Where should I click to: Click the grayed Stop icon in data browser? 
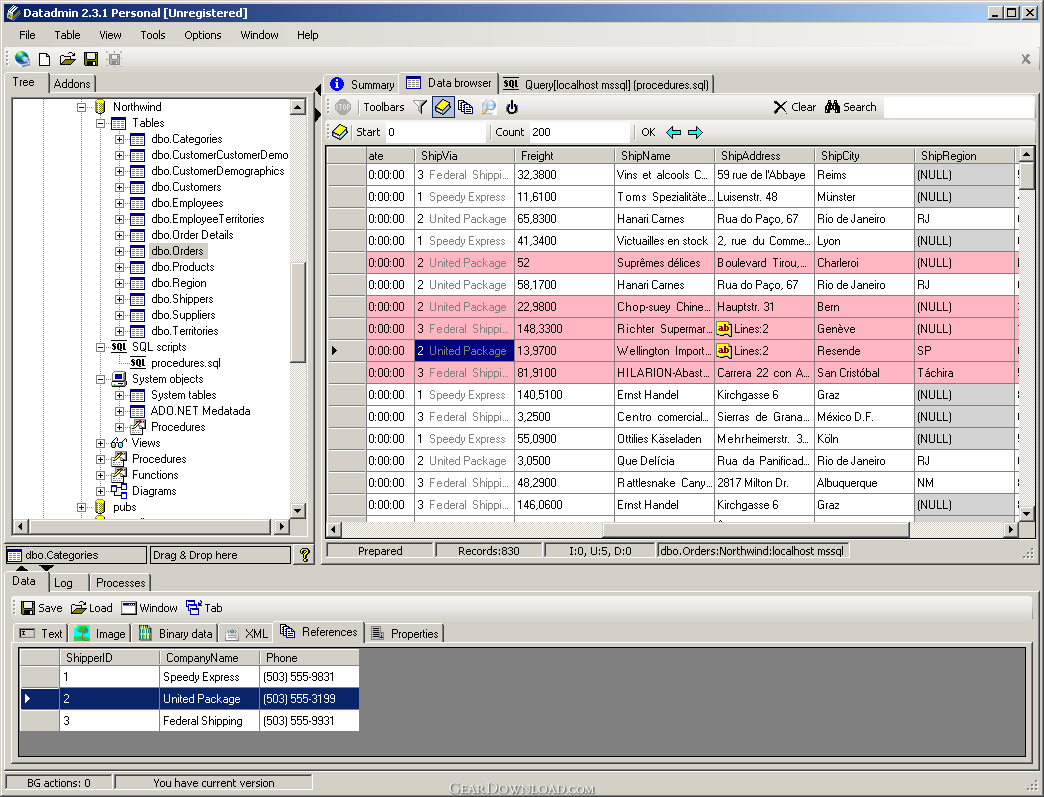343,107
